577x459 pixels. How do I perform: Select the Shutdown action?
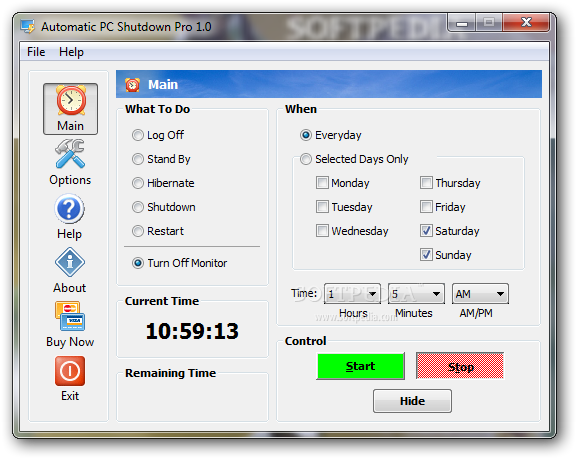tap(138, 207)
